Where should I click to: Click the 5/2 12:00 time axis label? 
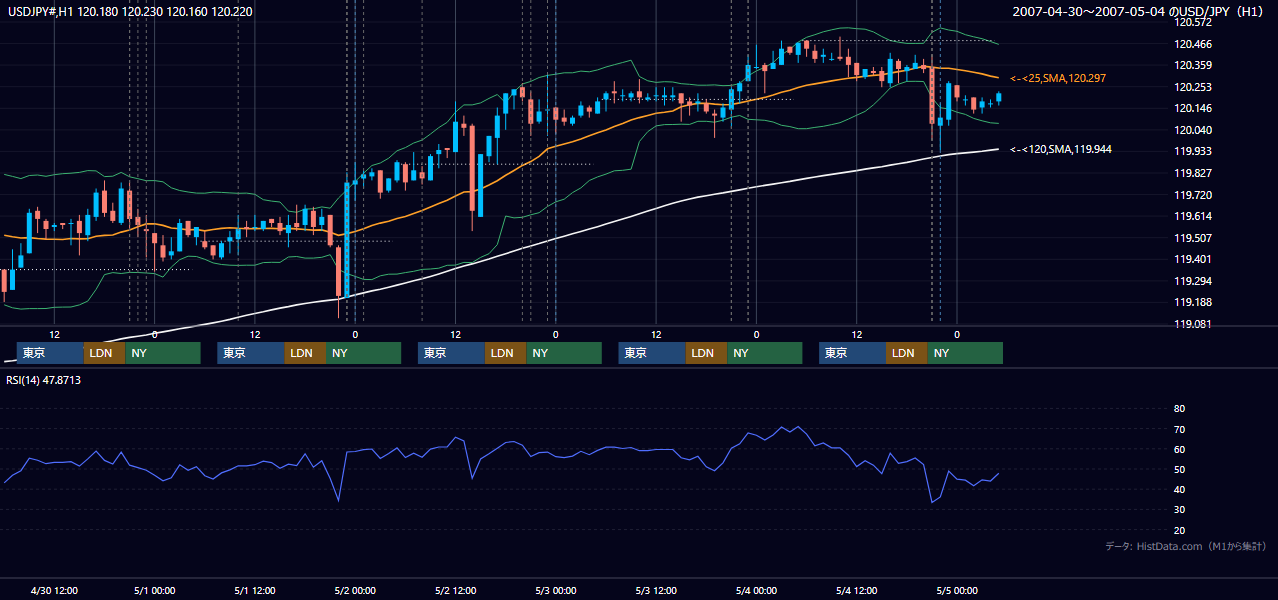pos(455,590)
